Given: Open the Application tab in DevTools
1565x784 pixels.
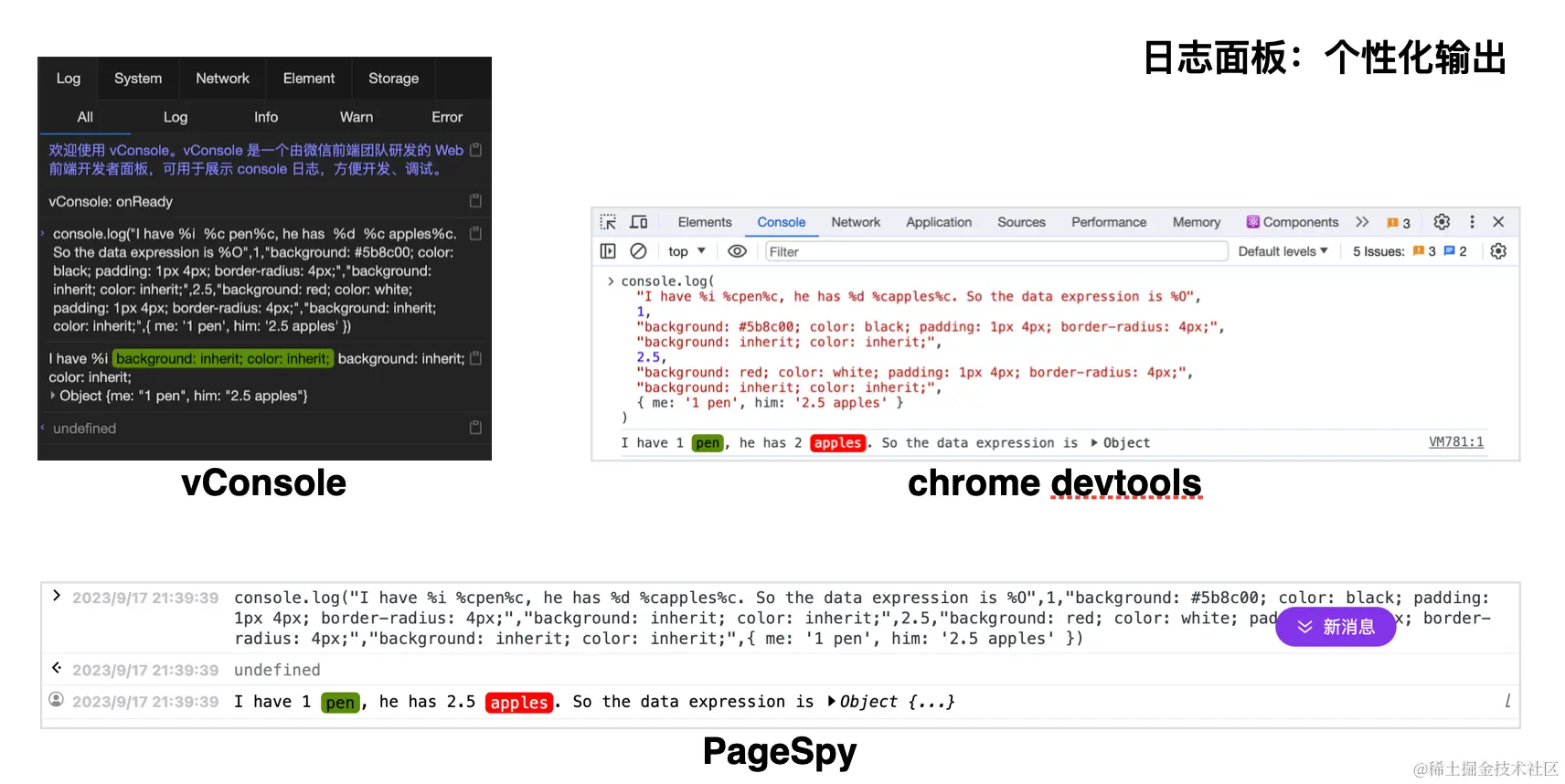Looking at the screenshot, I should [939, 222].
